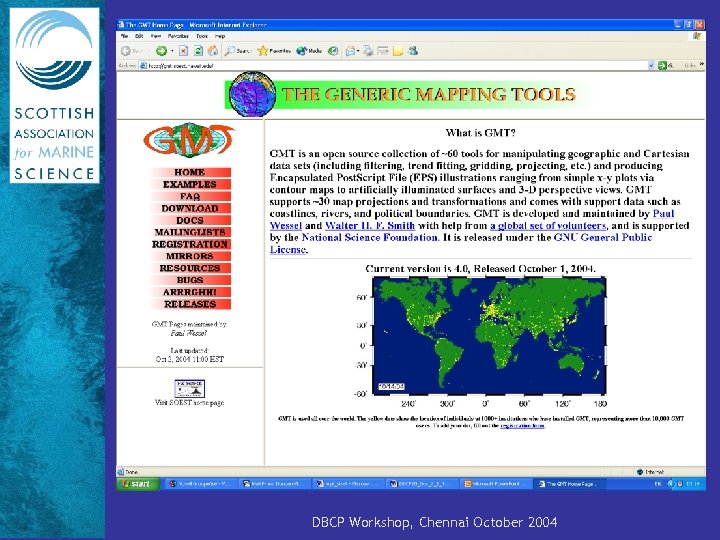Switch to the Microsoft PowerPoint taskbar button
This screenshot has height=540, width=720.
pos(496,484)
